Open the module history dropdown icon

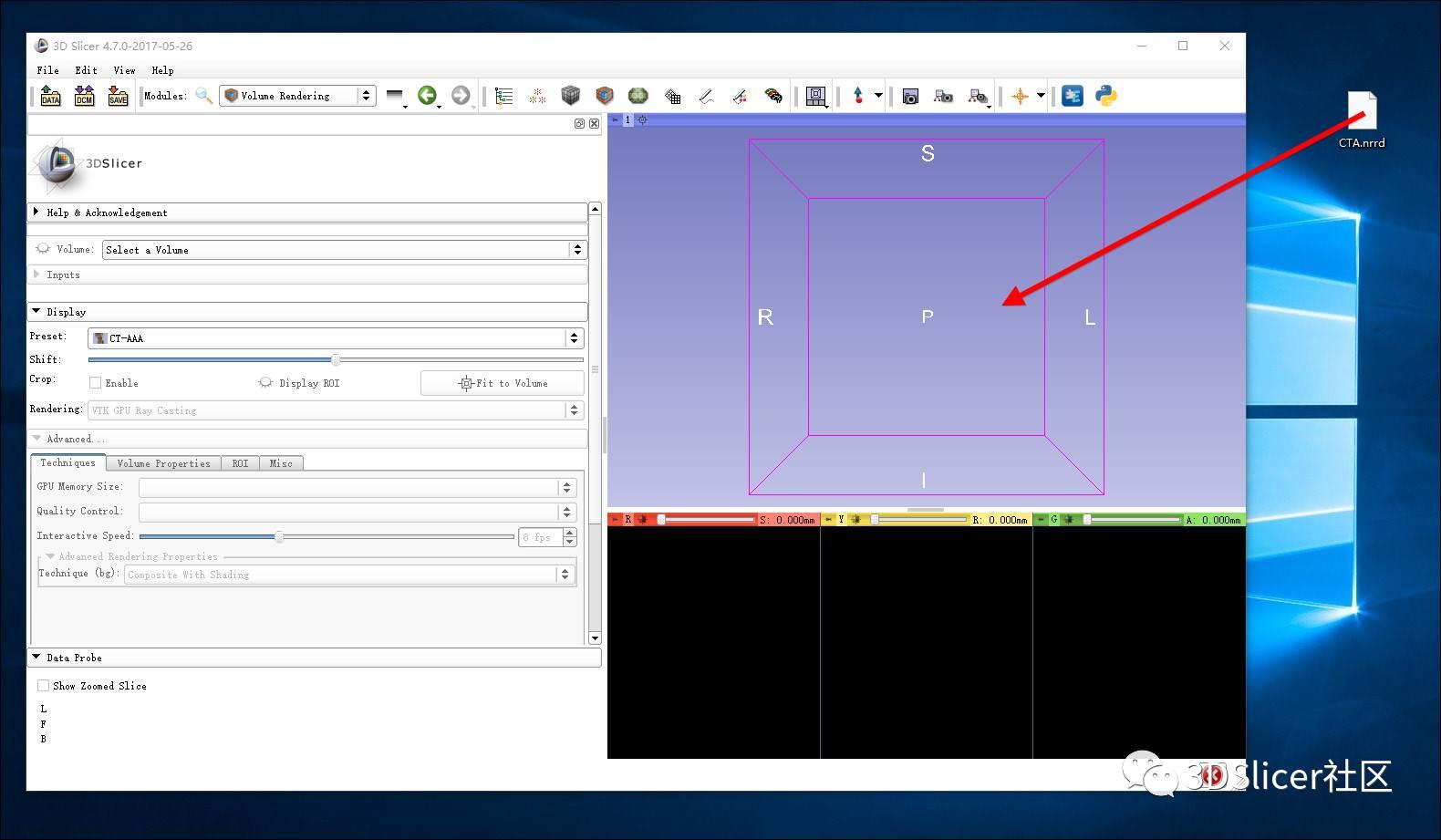(x=396, y=96)
